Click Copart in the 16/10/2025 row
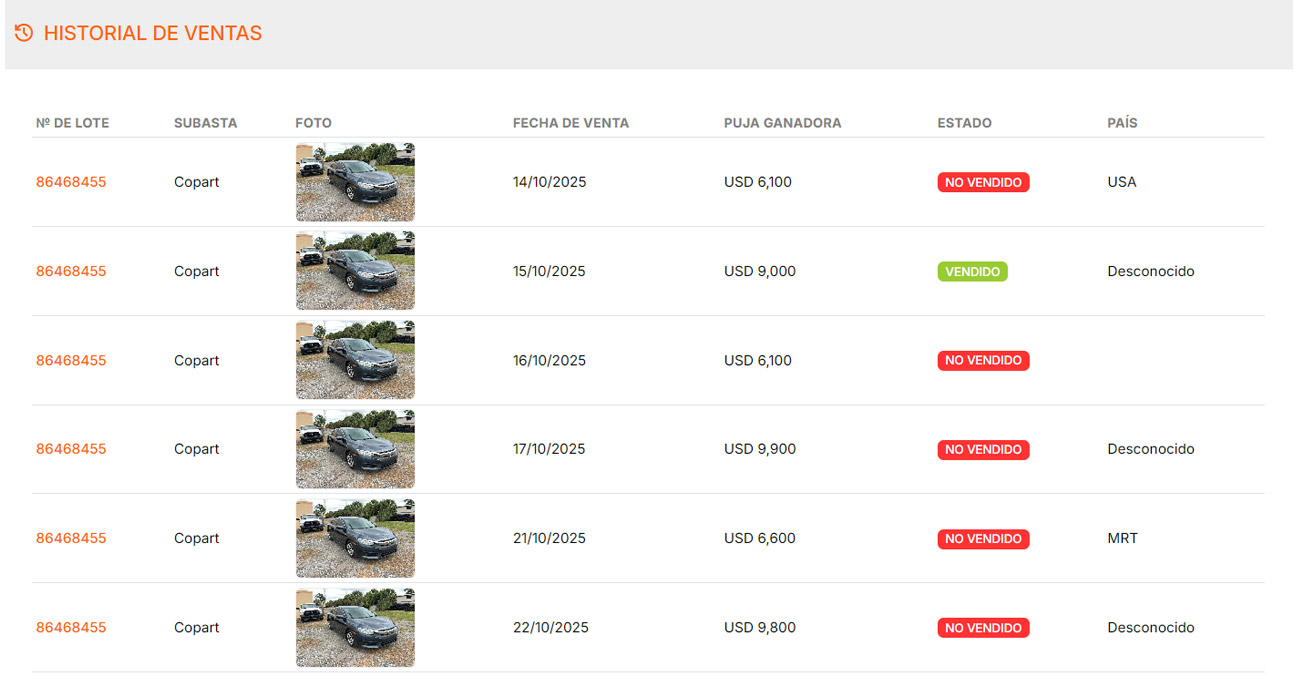 tap(197, 360)
